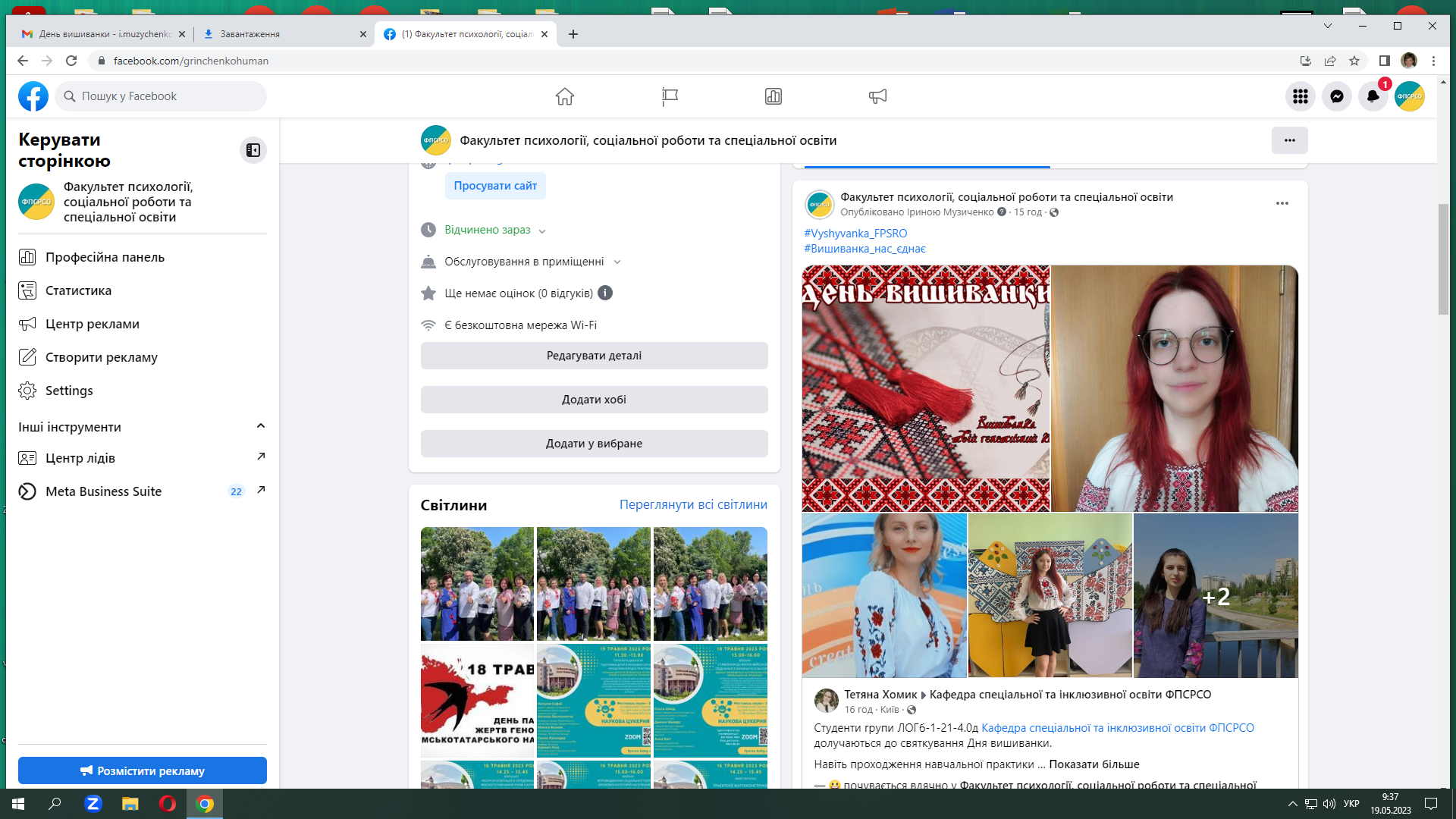Screen dimensions: 1456x819
Task: Click the 'Розмістити рекламу' button
Action: coord(143,770)
